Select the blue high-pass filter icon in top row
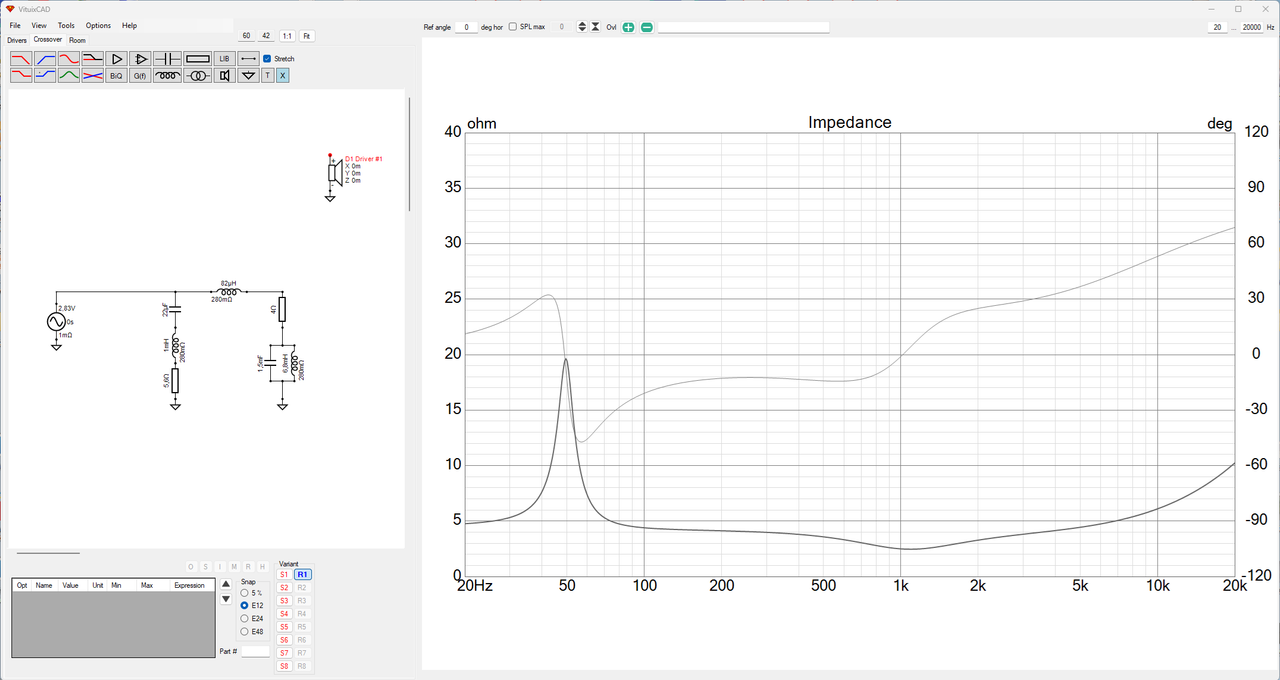Viewport: 1280px width, 680px height. tap(44, 59)
